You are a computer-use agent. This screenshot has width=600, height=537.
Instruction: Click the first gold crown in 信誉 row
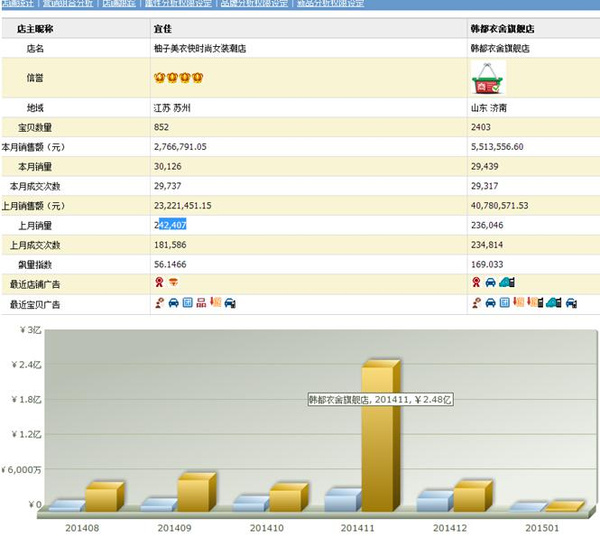160,78
